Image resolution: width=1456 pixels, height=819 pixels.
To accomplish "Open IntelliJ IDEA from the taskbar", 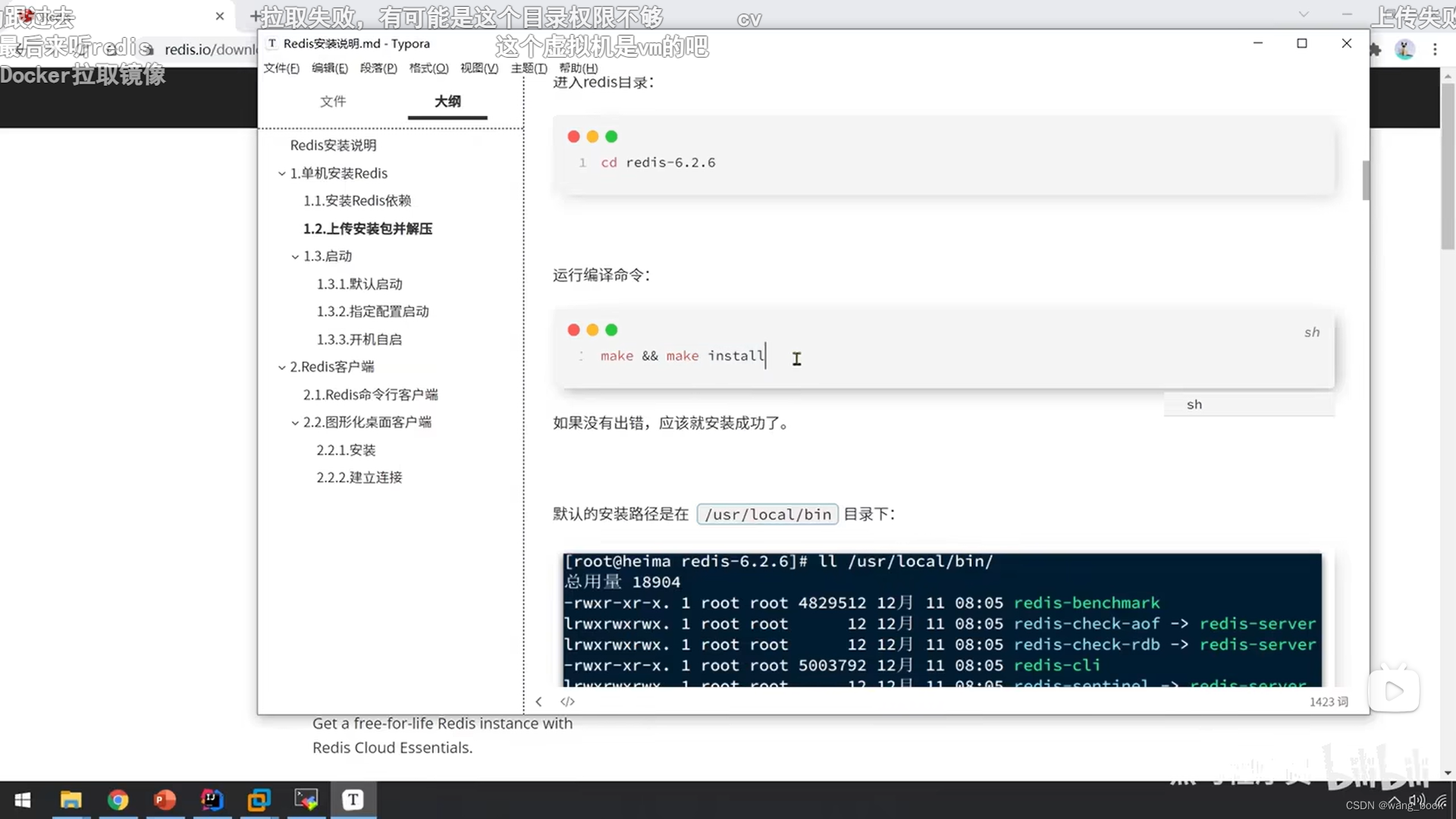I will coord(212,799).
